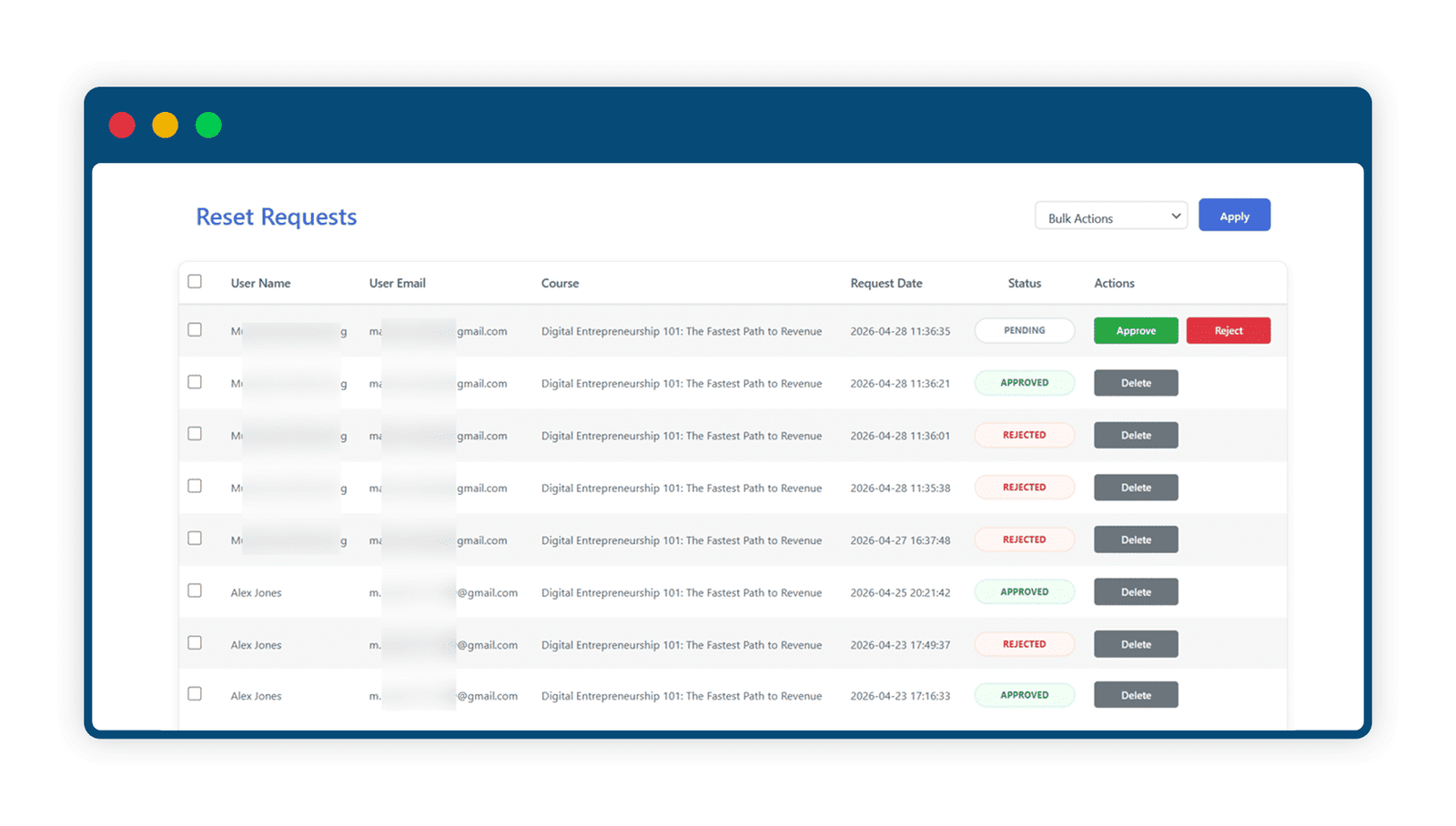Check the box for the PENDING request row

tap(195, 329)
